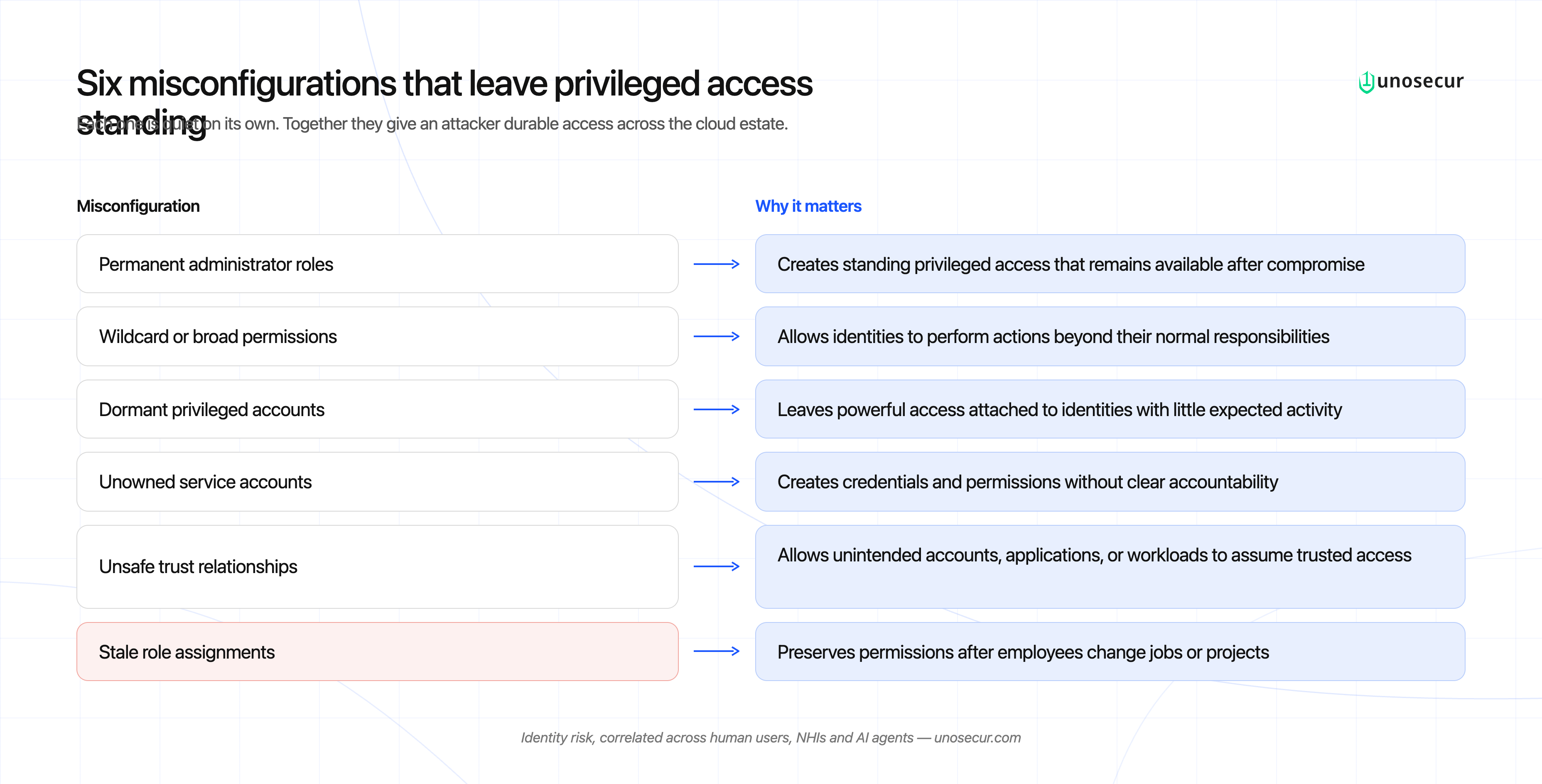Screen dimensions: 1542x784
Task: Click the arrow beside Dormant privileged accounts
Action: pos(717,409)
